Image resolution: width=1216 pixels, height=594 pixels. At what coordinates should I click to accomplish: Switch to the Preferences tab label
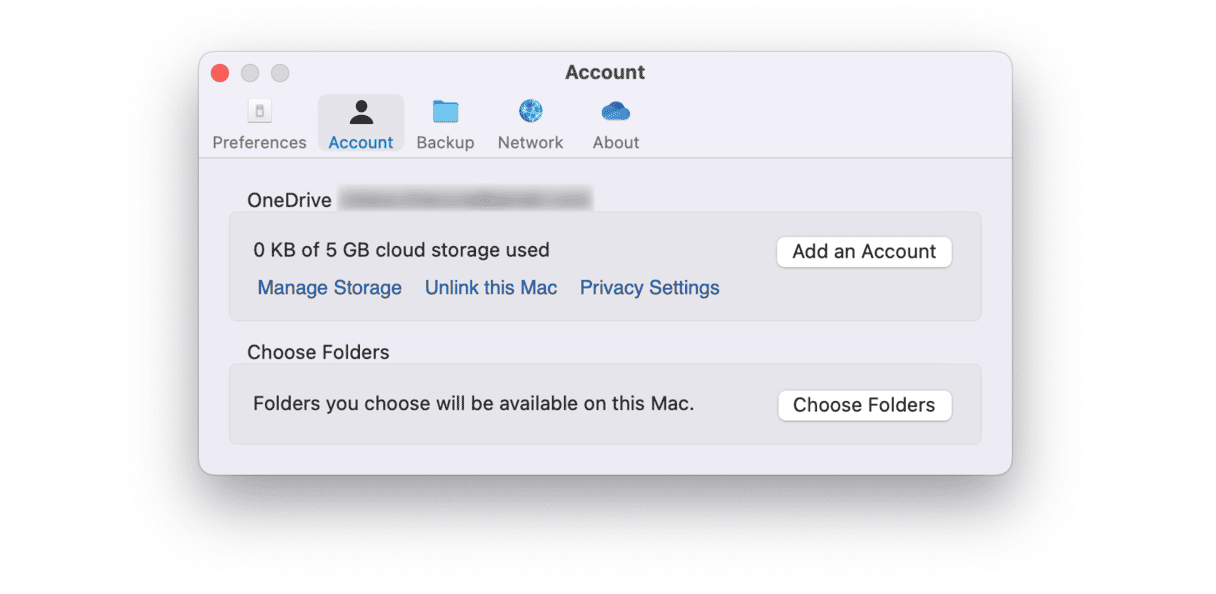click(x=259, y=142)
